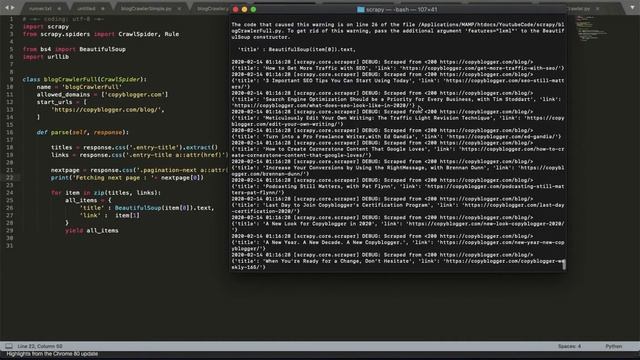Go back with the left tab arrow
The width and height of the screenshot is (640, 360).
click(x=6, y=8)
